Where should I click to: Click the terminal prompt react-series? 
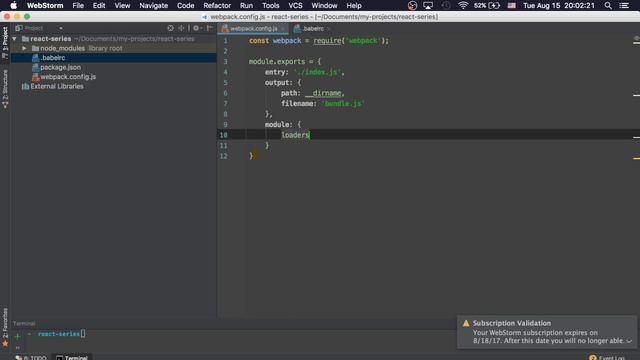[x=59, y=334]
